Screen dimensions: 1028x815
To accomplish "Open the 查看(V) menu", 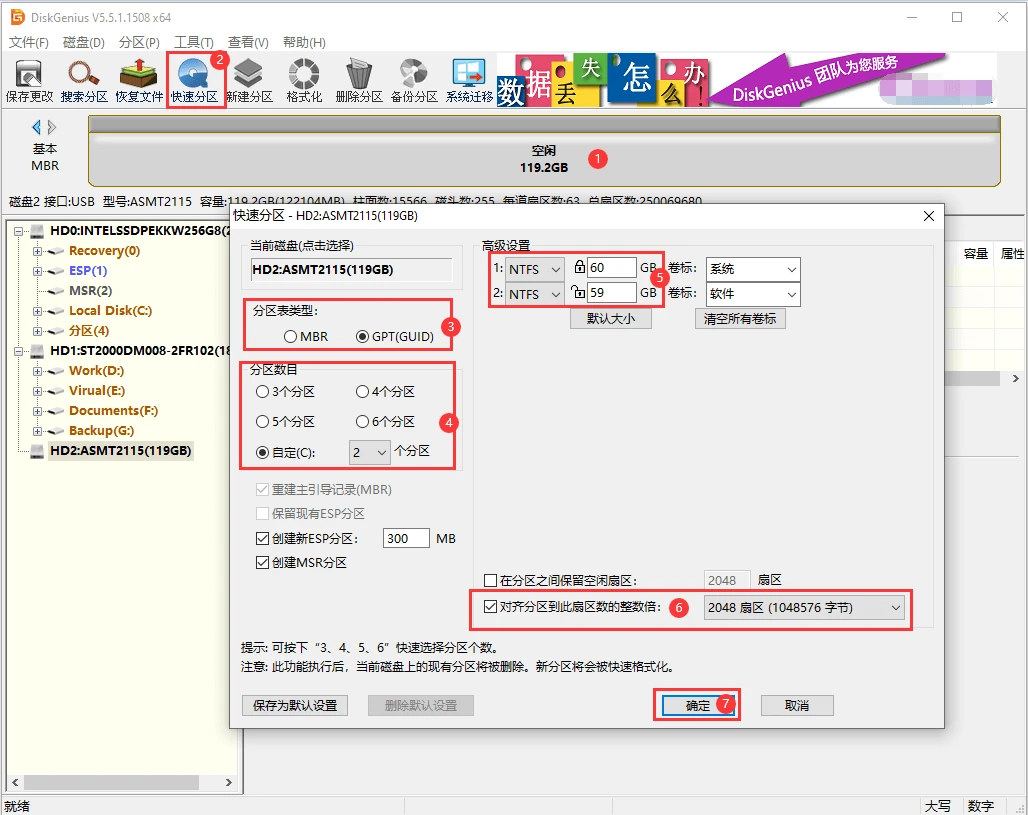I will [246, 42].
